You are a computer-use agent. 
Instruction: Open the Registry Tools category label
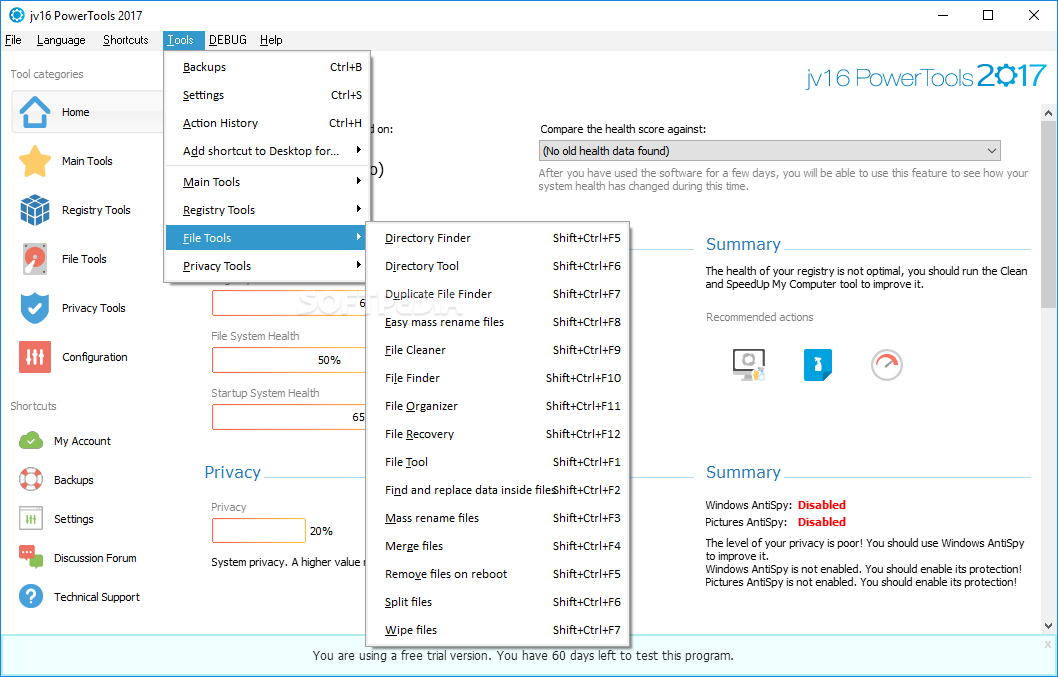point(96,210)
